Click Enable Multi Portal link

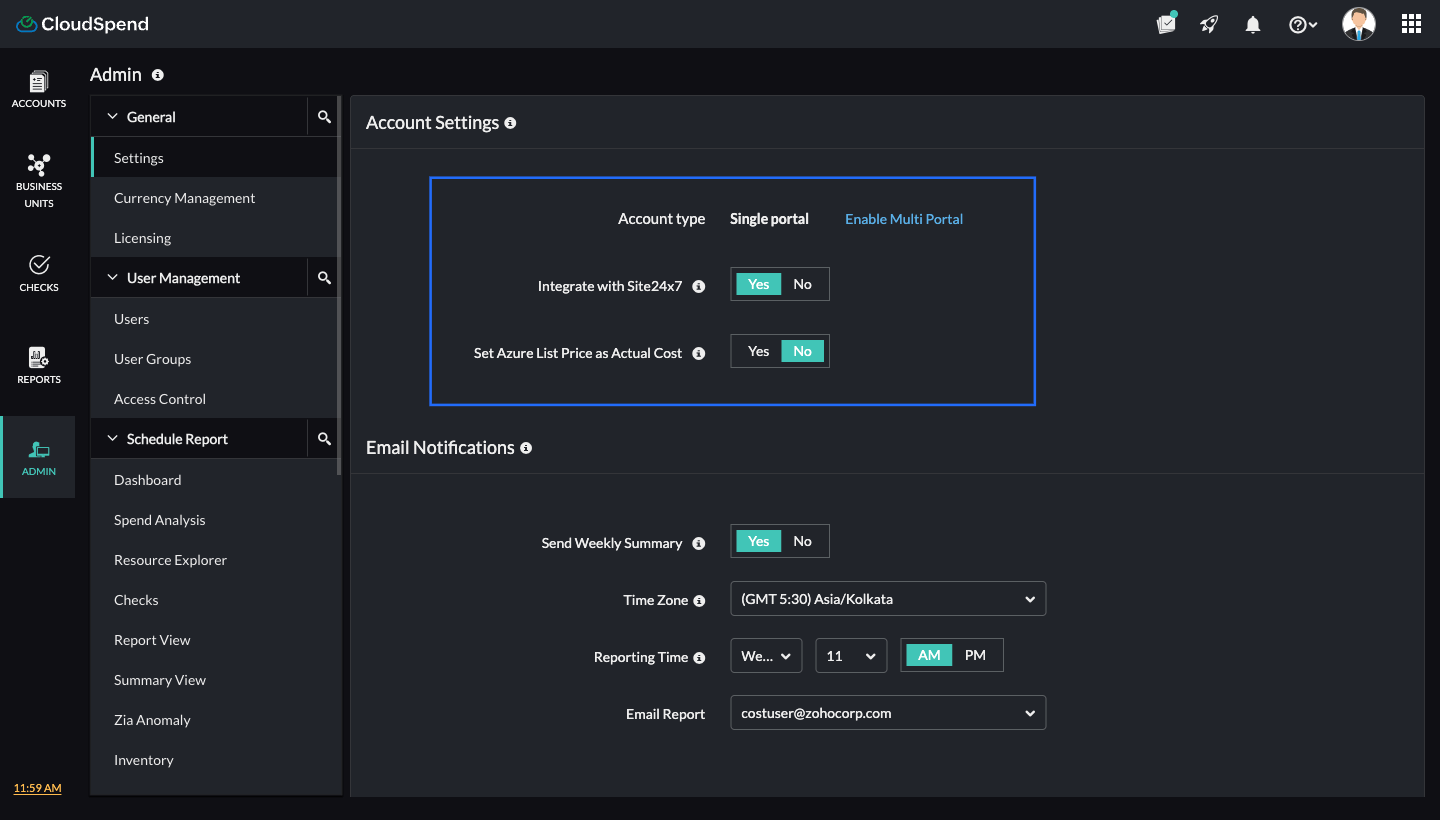(x=903, y=219)
